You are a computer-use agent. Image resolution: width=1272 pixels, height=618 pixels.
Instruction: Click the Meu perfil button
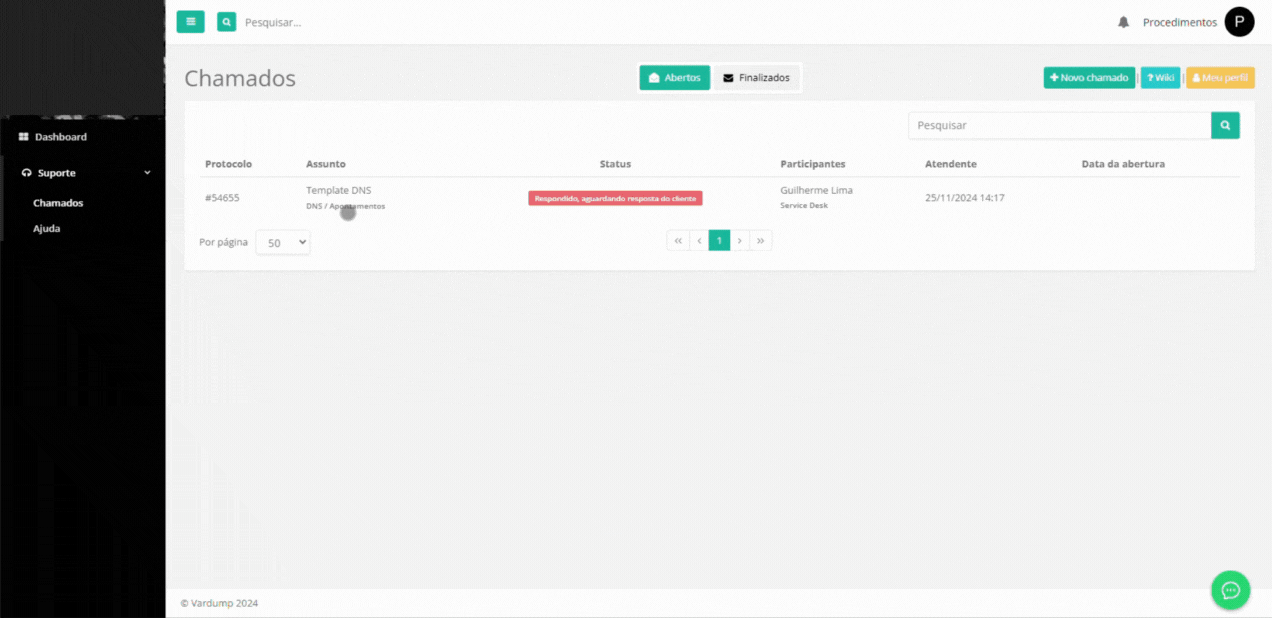click(1220, 78)
